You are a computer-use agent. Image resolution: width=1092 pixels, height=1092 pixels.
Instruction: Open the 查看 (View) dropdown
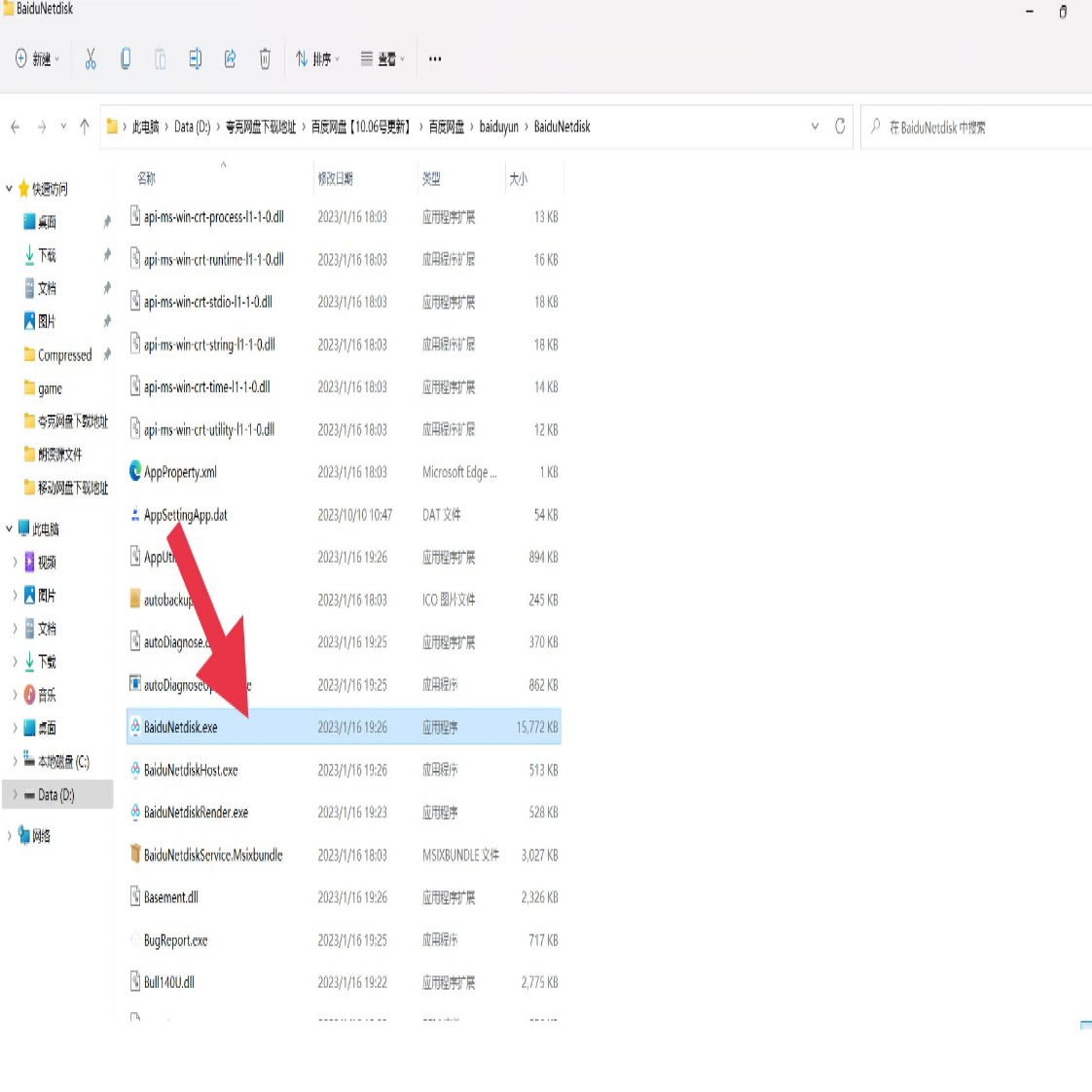click(x=382, y=59)
